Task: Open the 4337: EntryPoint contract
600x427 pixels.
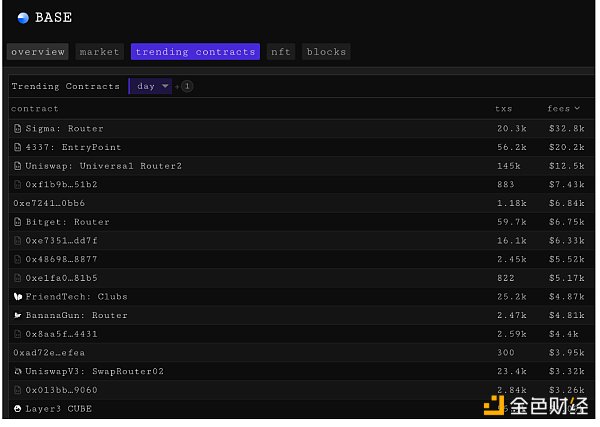Action: click(73, 147)
